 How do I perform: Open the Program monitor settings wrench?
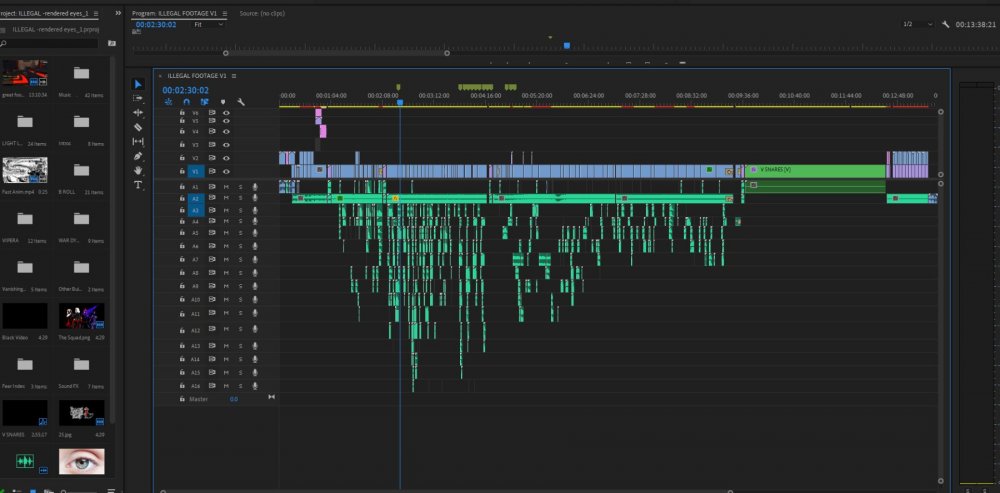[x=945, y=24]
